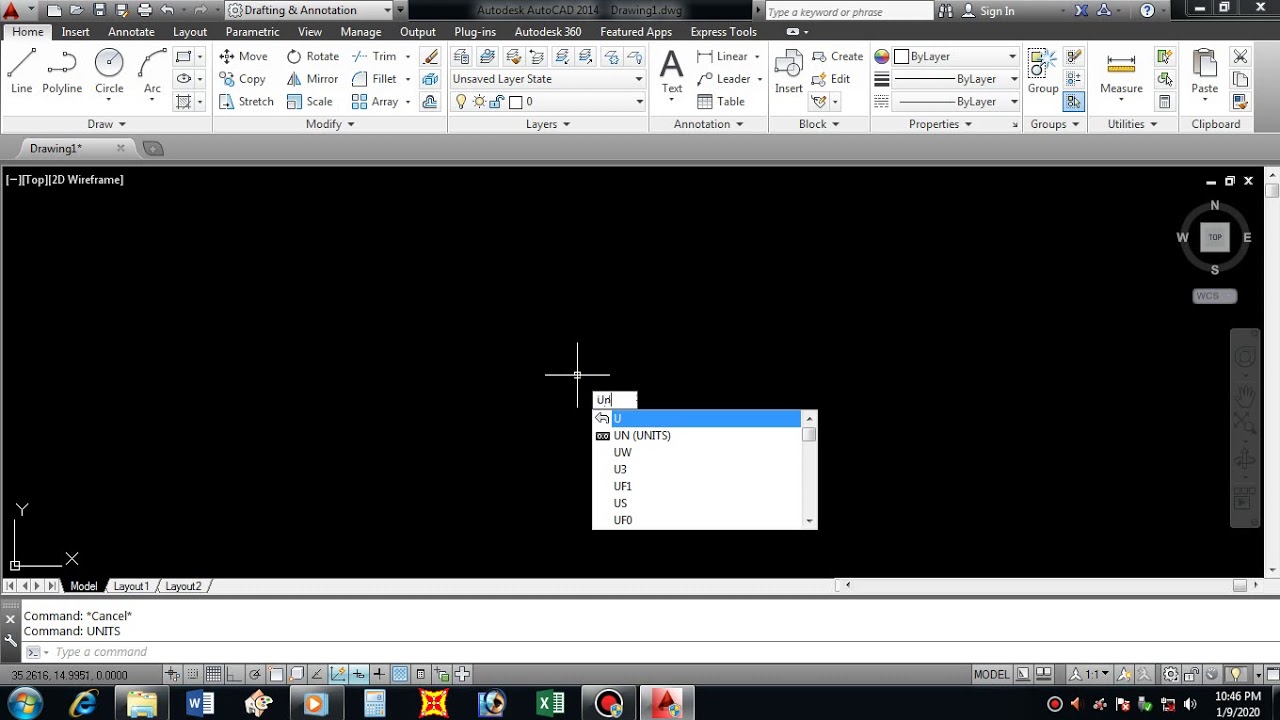Open the linetype ByLayer dropdown
The height and width of the screenshot is (720, 1280).
coord(956,101)
